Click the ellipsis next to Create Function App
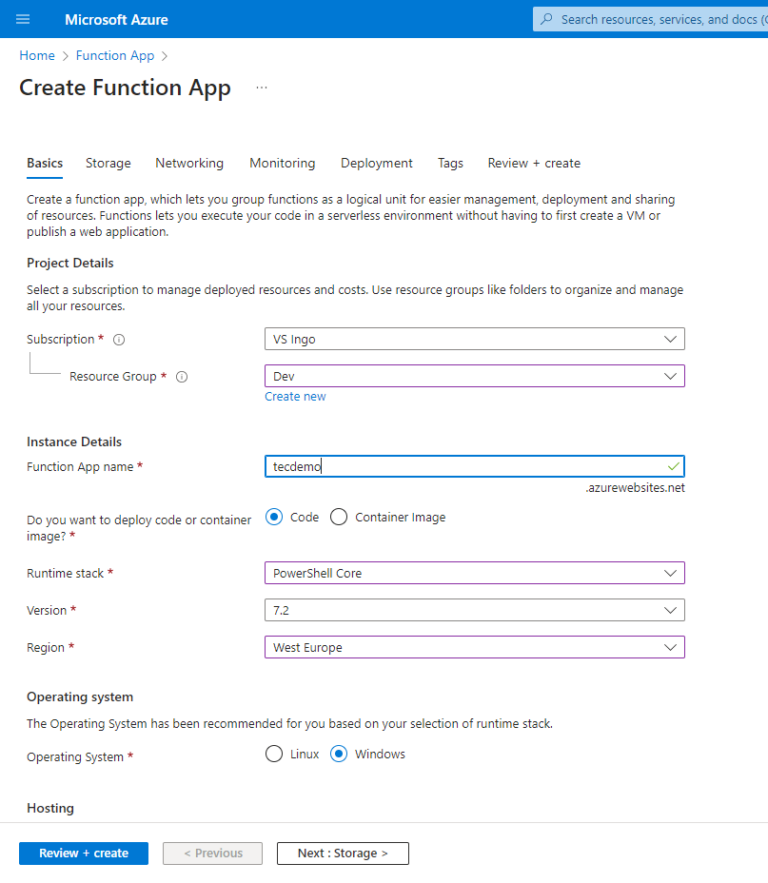The height and width of the screenshot is (883, 768). click(x=261, y=88)
